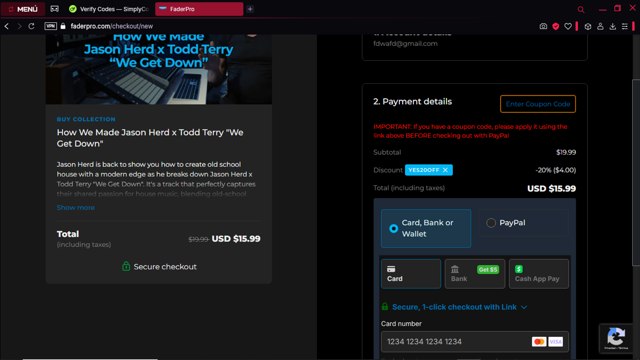
Task: Click the course banner image
Action: tap(159, 69)
